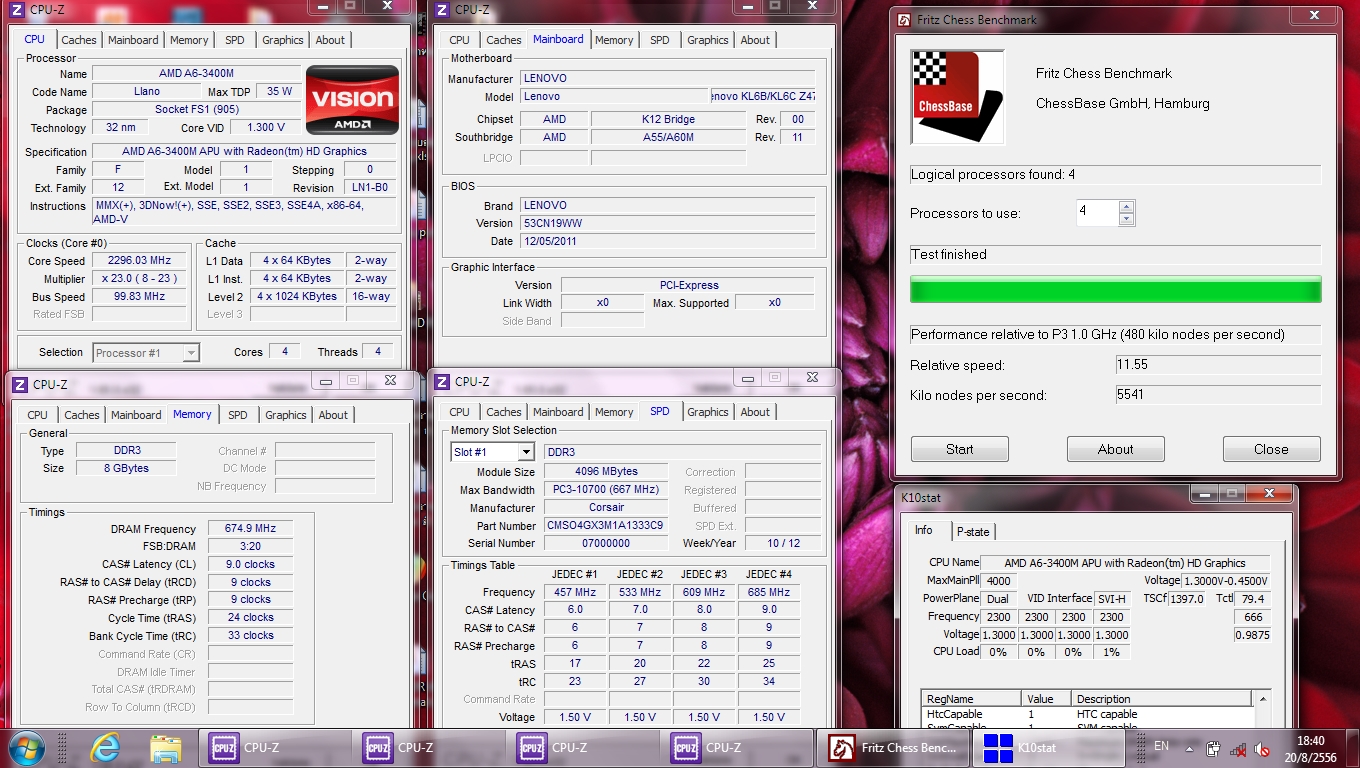Viewport: 1360px width, 768px height.
Task: Click the Chipset value "K12 Bridge"
Action: pyautogui.click(x=668, y=119)
